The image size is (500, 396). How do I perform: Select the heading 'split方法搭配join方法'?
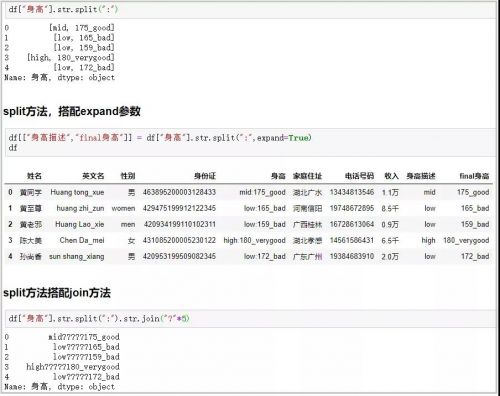click(x=57, y=293)
